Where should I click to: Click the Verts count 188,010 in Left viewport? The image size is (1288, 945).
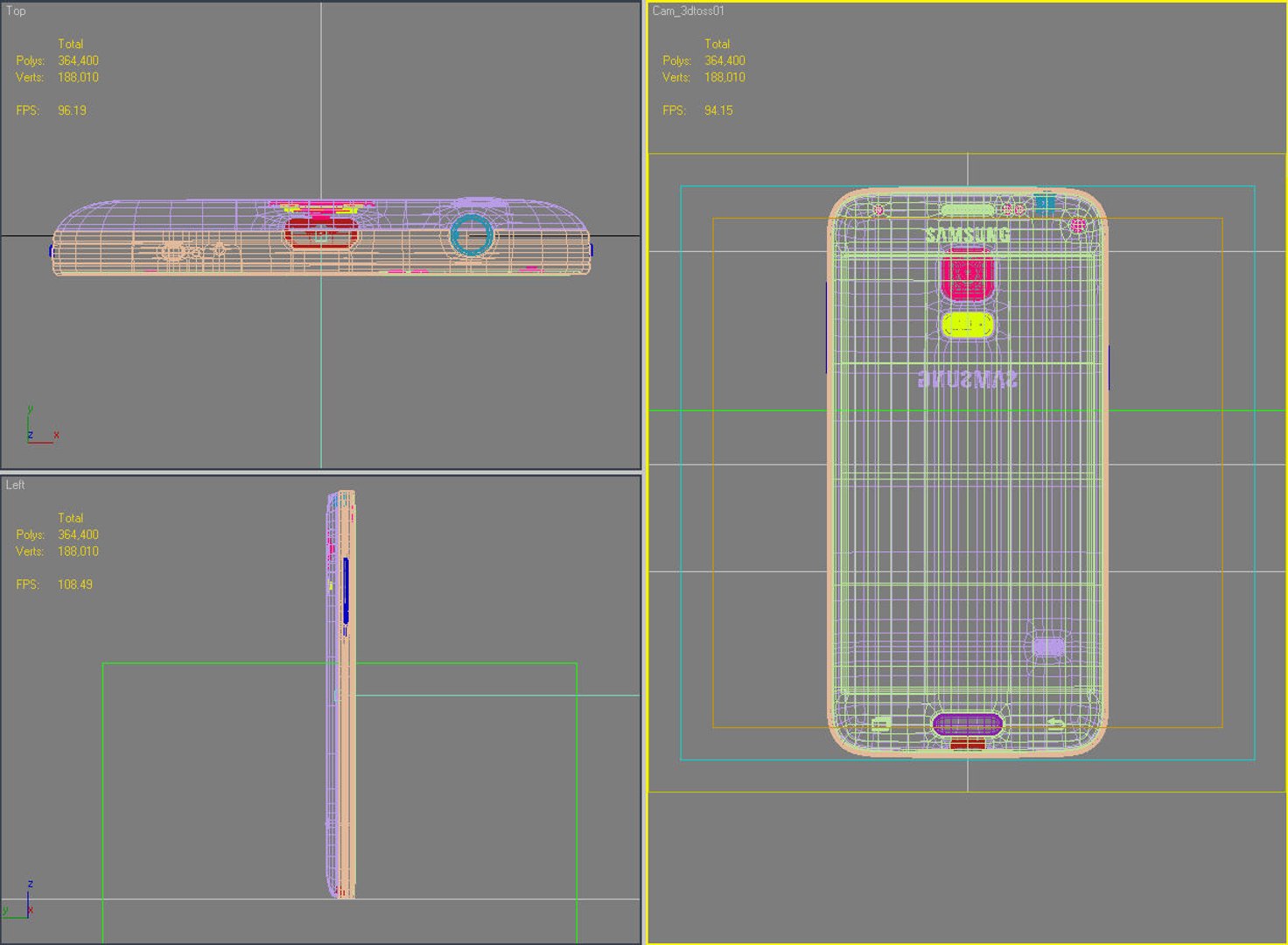click(78, 551)
